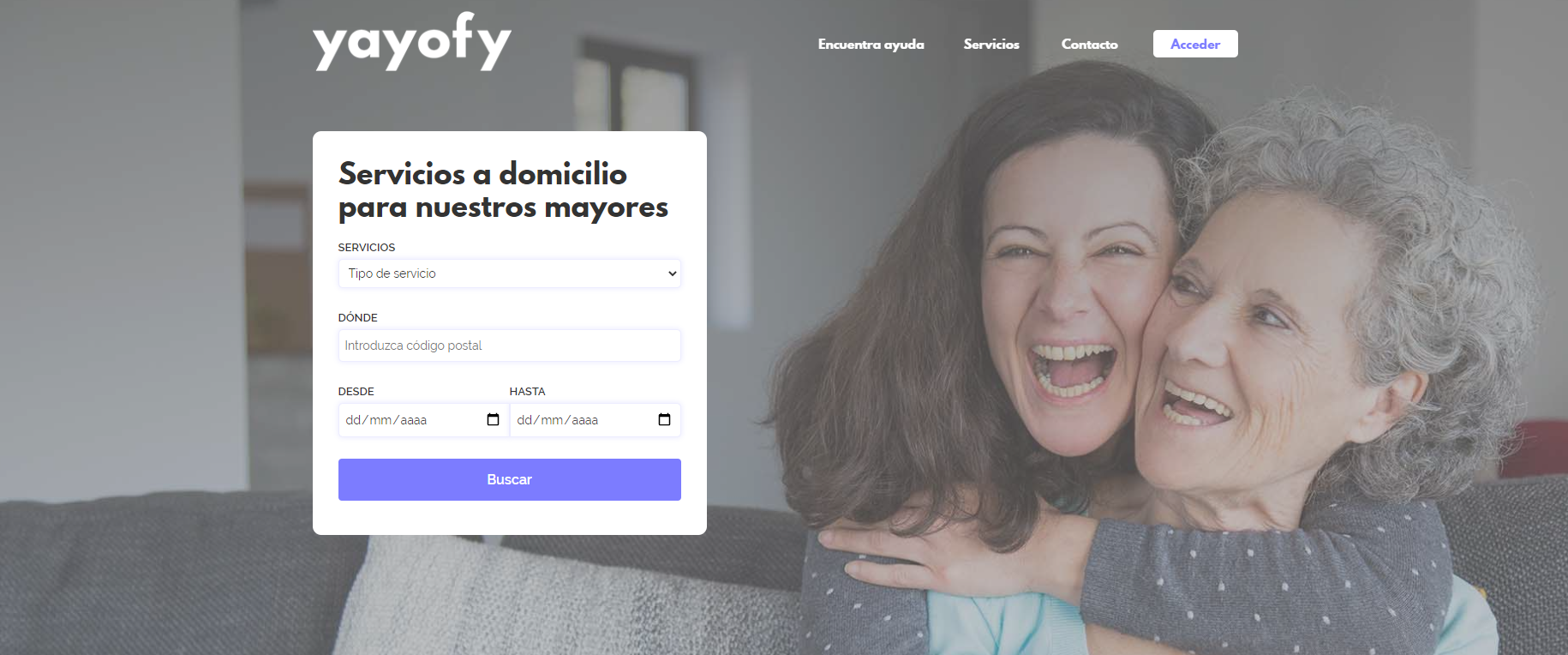The height and width of the screenshot is (655, 1568).
Task: Open the Hasta calendar picker icon
Action: [x=664, y=419]
